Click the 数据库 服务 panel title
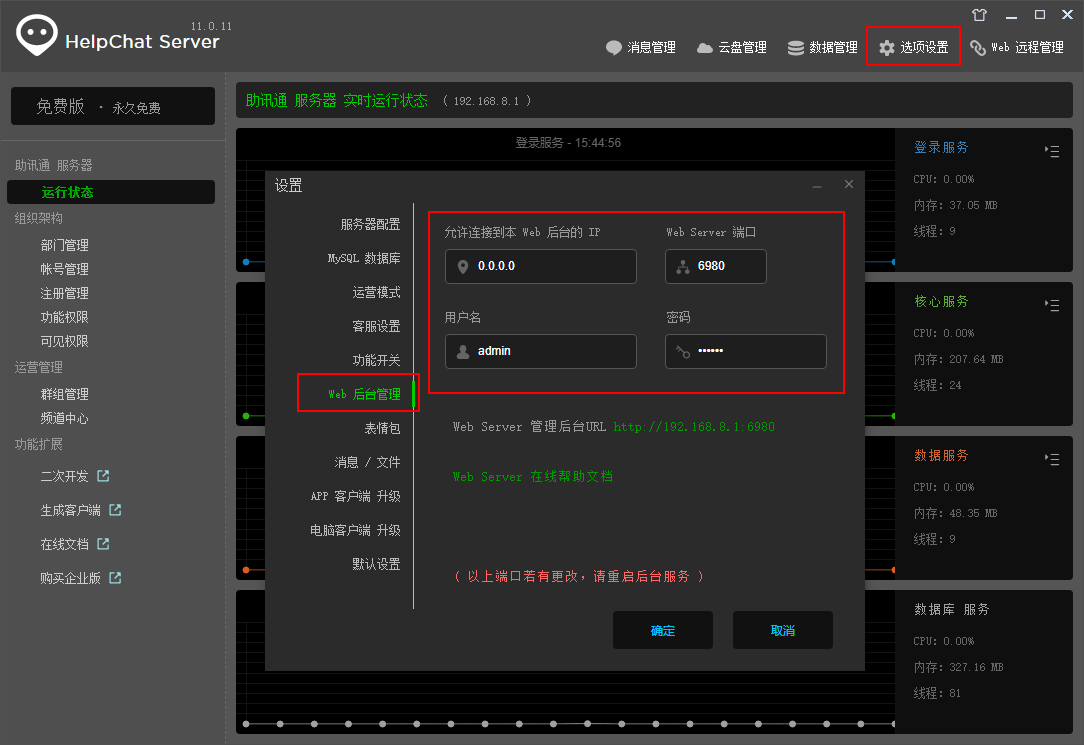 pyautogui.click(x=951, y=609)
